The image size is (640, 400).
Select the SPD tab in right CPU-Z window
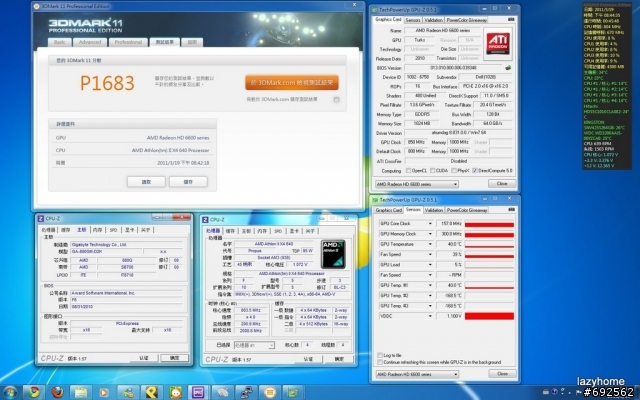[x=278, y=231]
